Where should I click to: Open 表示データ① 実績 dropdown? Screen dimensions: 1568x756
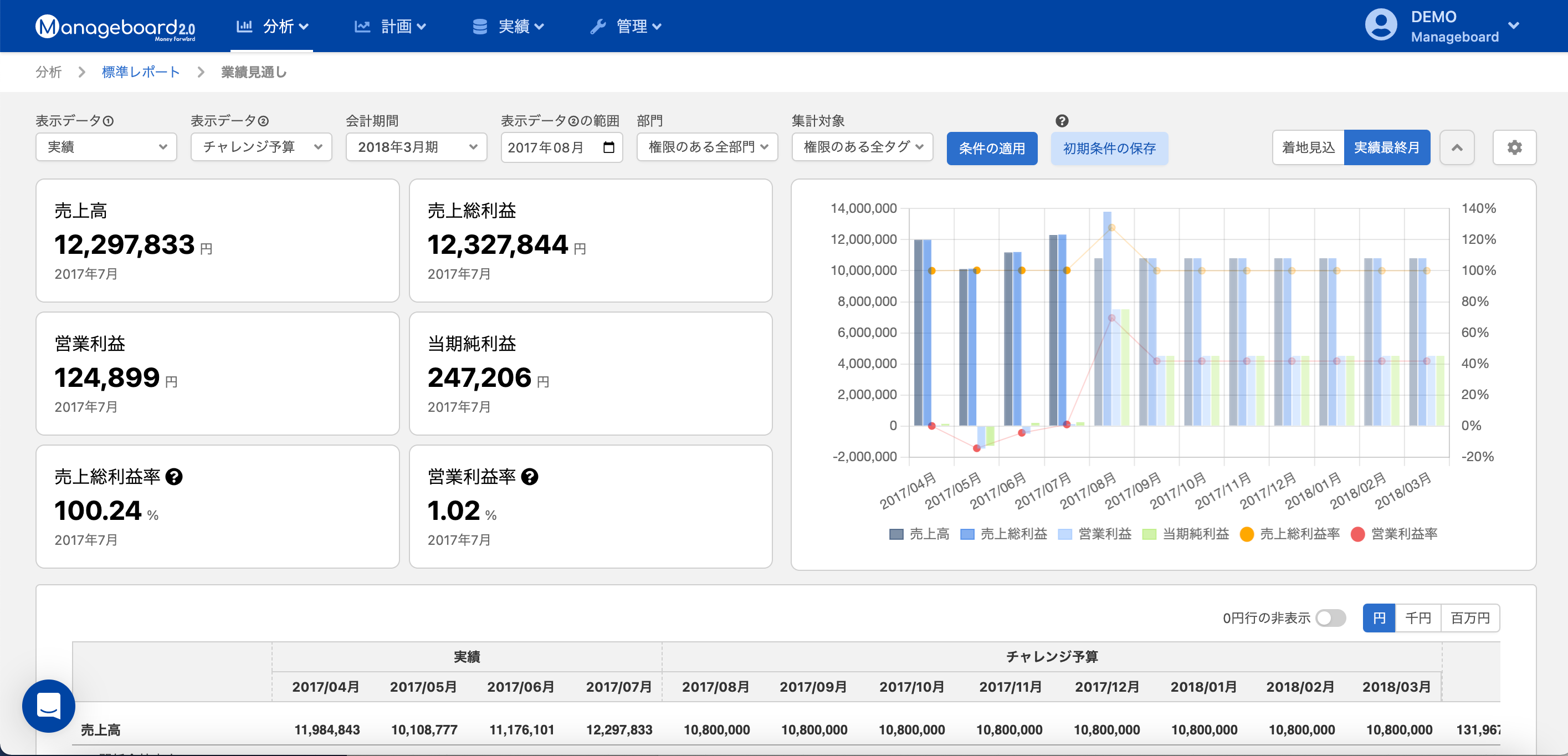pos(106,147)
